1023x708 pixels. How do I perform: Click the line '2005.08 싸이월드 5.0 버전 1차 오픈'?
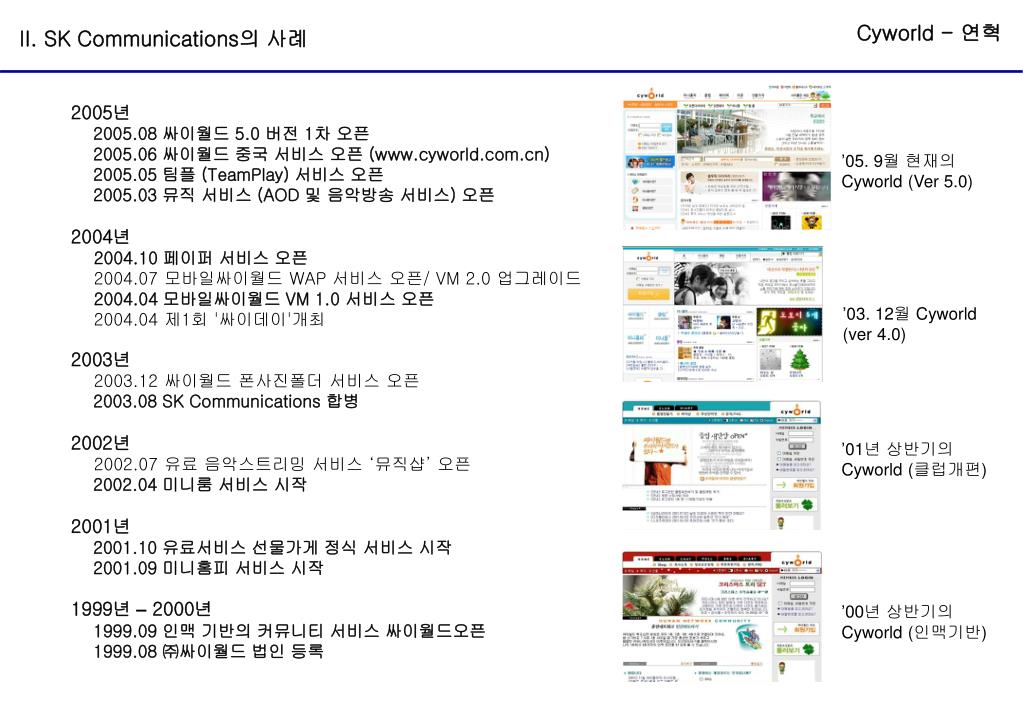click(231, 133)
